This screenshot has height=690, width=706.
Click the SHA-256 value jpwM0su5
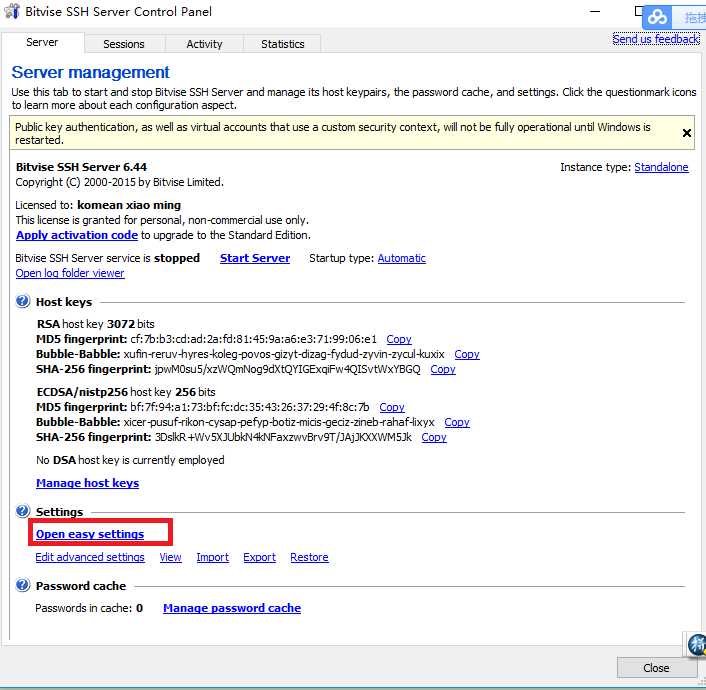pos(287,369)
